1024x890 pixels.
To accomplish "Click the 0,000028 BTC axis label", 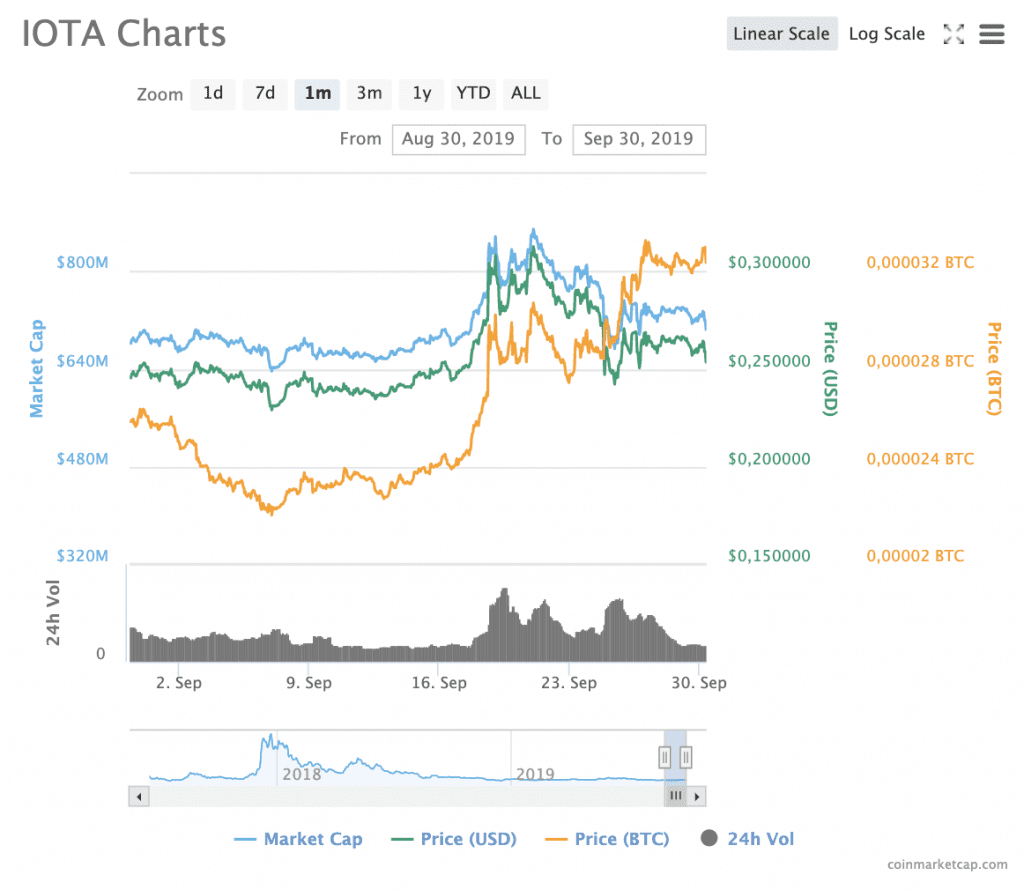I will pyautogui.click(x=920, y=361).
